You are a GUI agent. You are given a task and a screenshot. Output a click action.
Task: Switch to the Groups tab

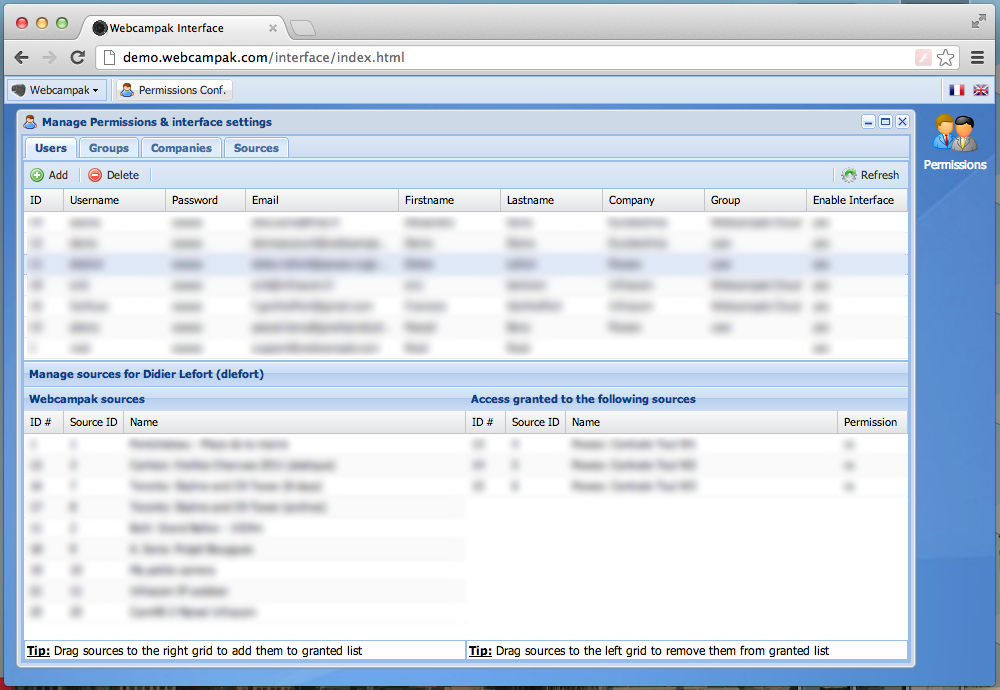click(x=109, y=148)
